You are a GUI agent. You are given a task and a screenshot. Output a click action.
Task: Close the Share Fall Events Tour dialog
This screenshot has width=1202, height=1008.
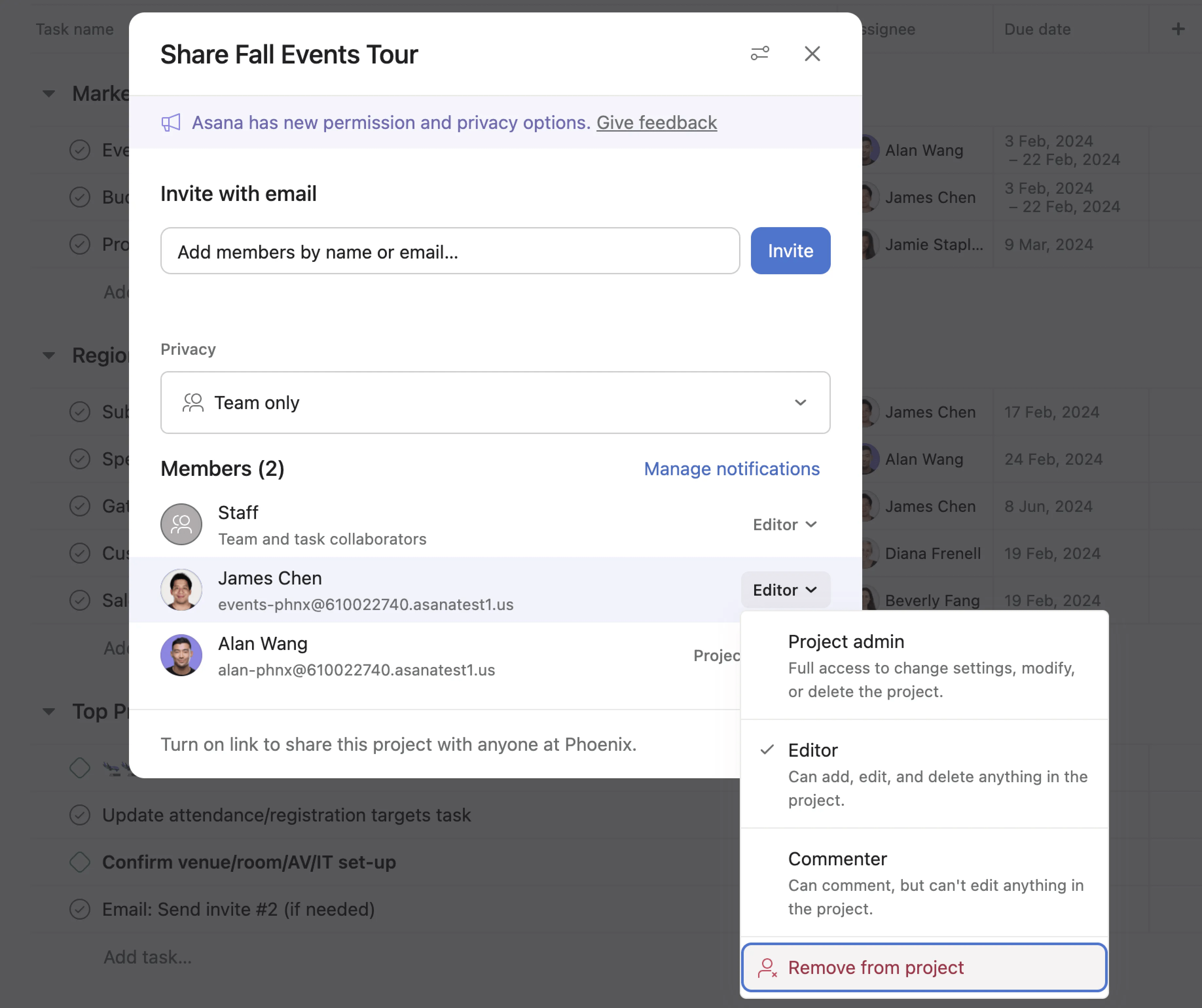click(x=811, y=54)
